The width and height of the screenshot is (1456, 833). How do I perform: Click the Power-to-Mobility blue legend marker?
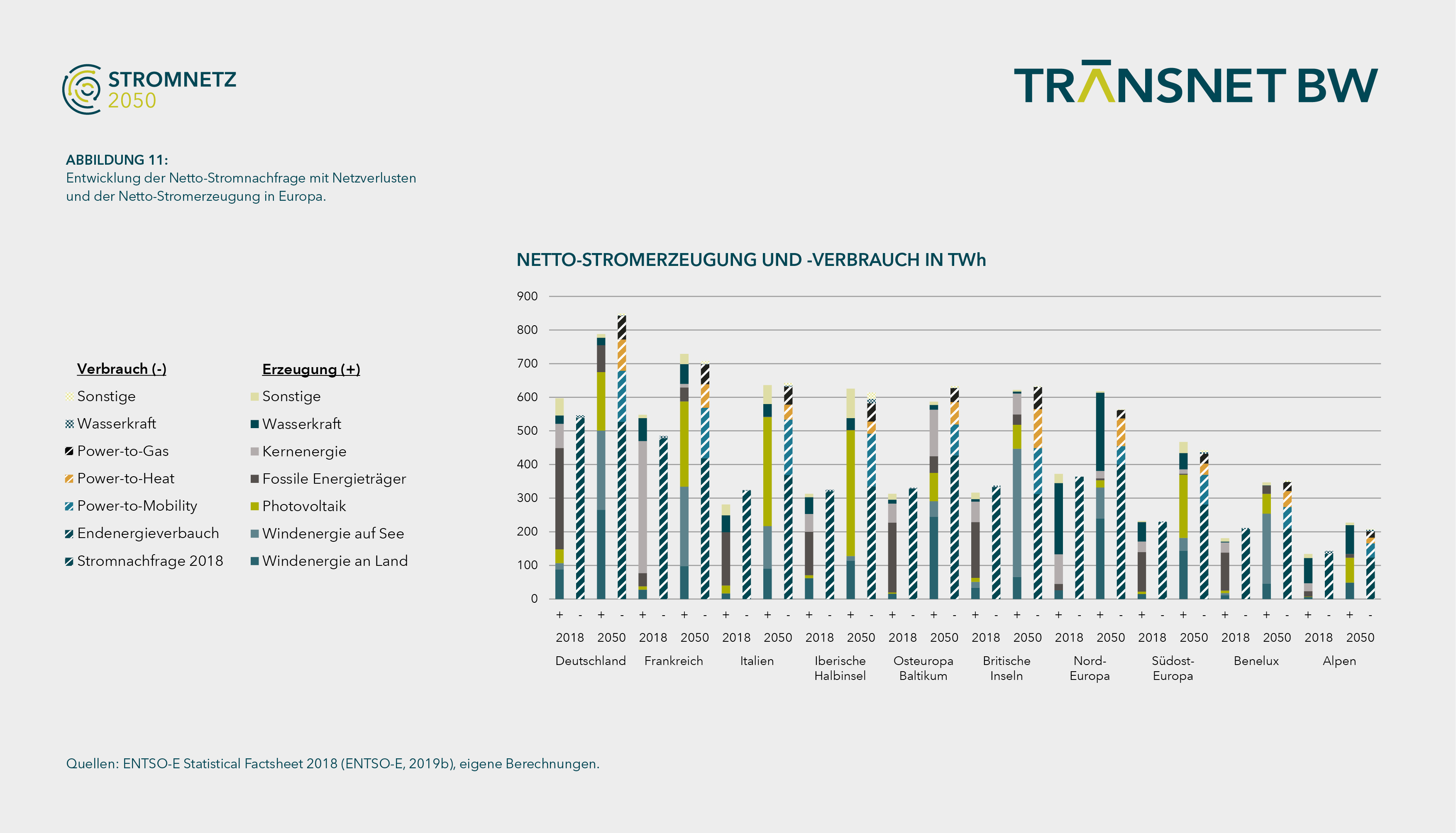pos(69,506)
